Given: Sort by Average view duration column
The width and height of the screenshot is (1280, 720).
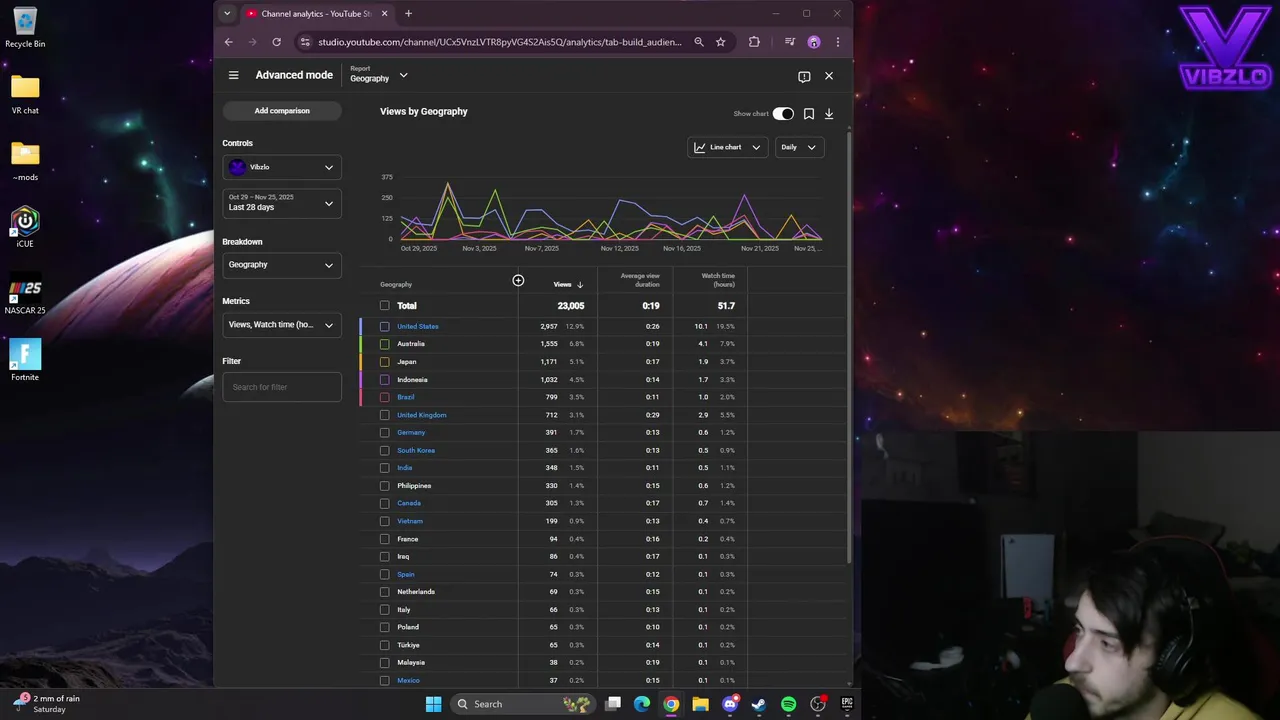Looking at the screenshot, I should pos(640,280).
